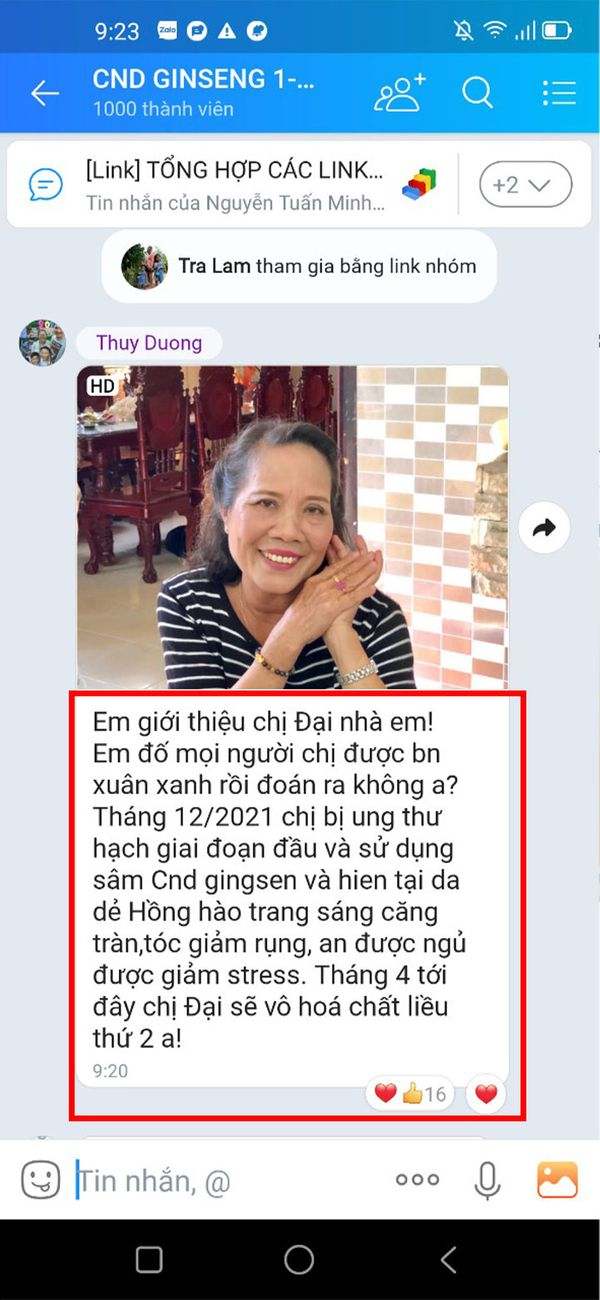Tap Thuy Duong sender name
The width and height of the screenshot is (600, 1300).
(x=149, y=343)
